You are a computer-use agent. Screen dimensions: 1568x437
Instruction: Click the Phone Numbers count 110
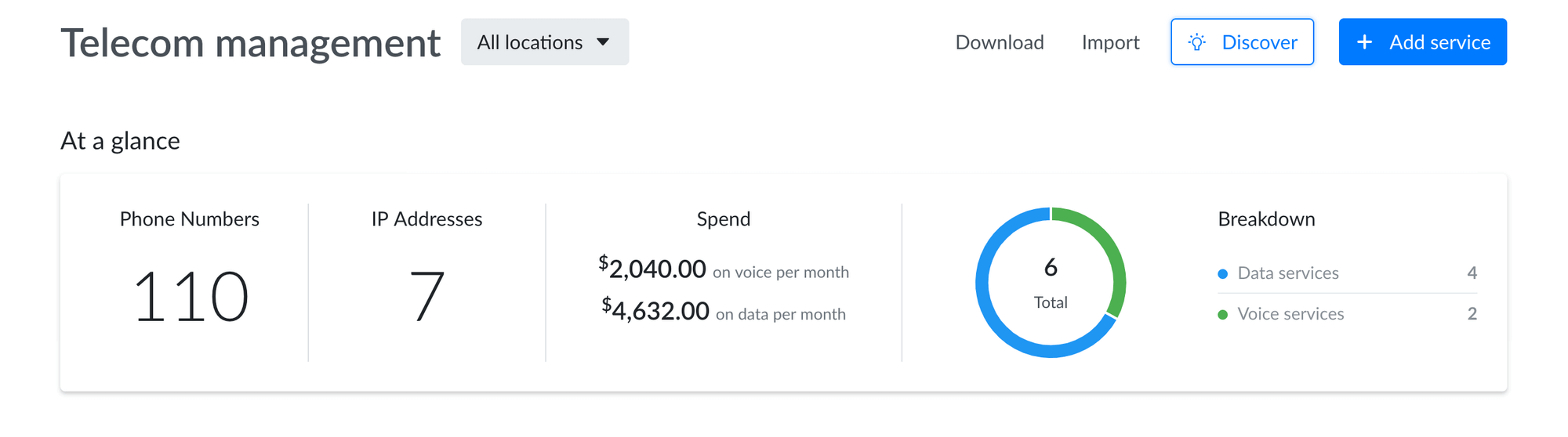191,297
